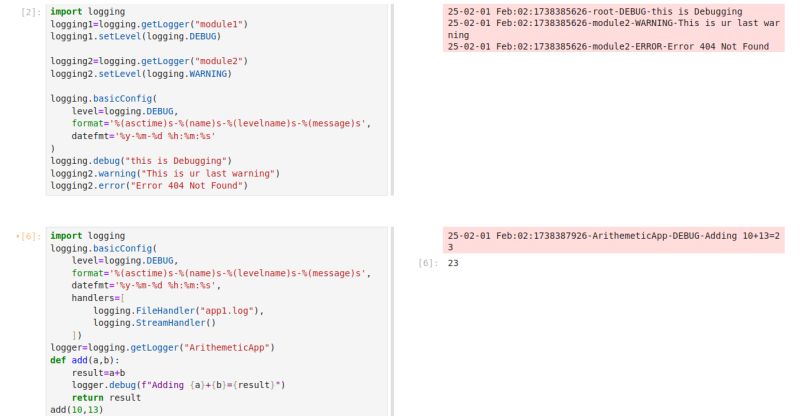Place cursor on def add(a,b): line
The width and height of the screenshot is (800, 416).
[85, 360]
